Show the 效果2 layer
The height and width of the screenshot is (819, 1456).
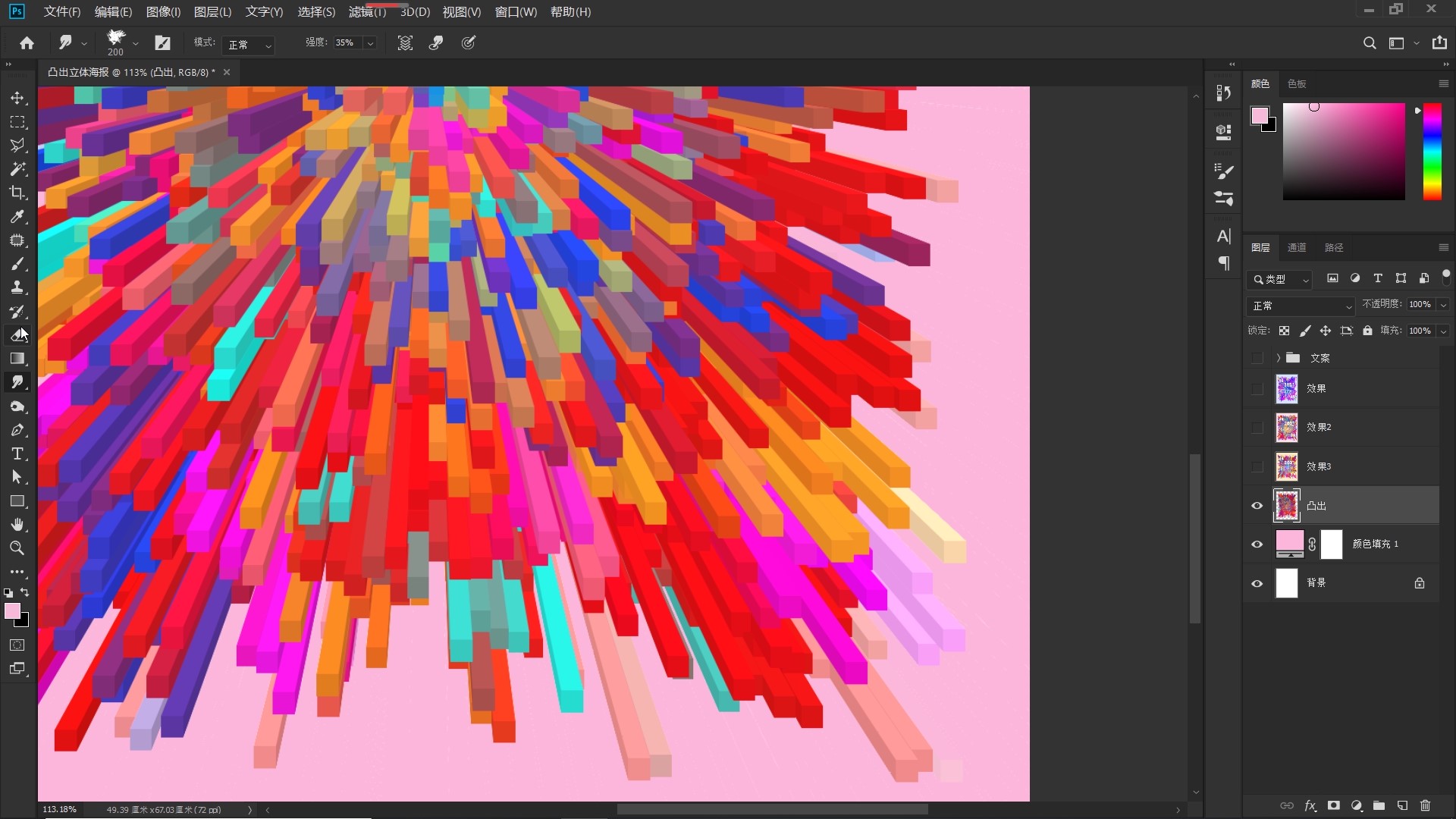point(1257,428)
